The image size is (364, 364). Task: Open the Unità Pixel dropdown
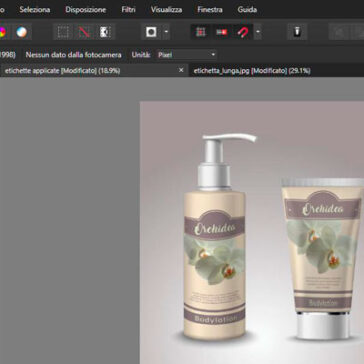[187, 55]
